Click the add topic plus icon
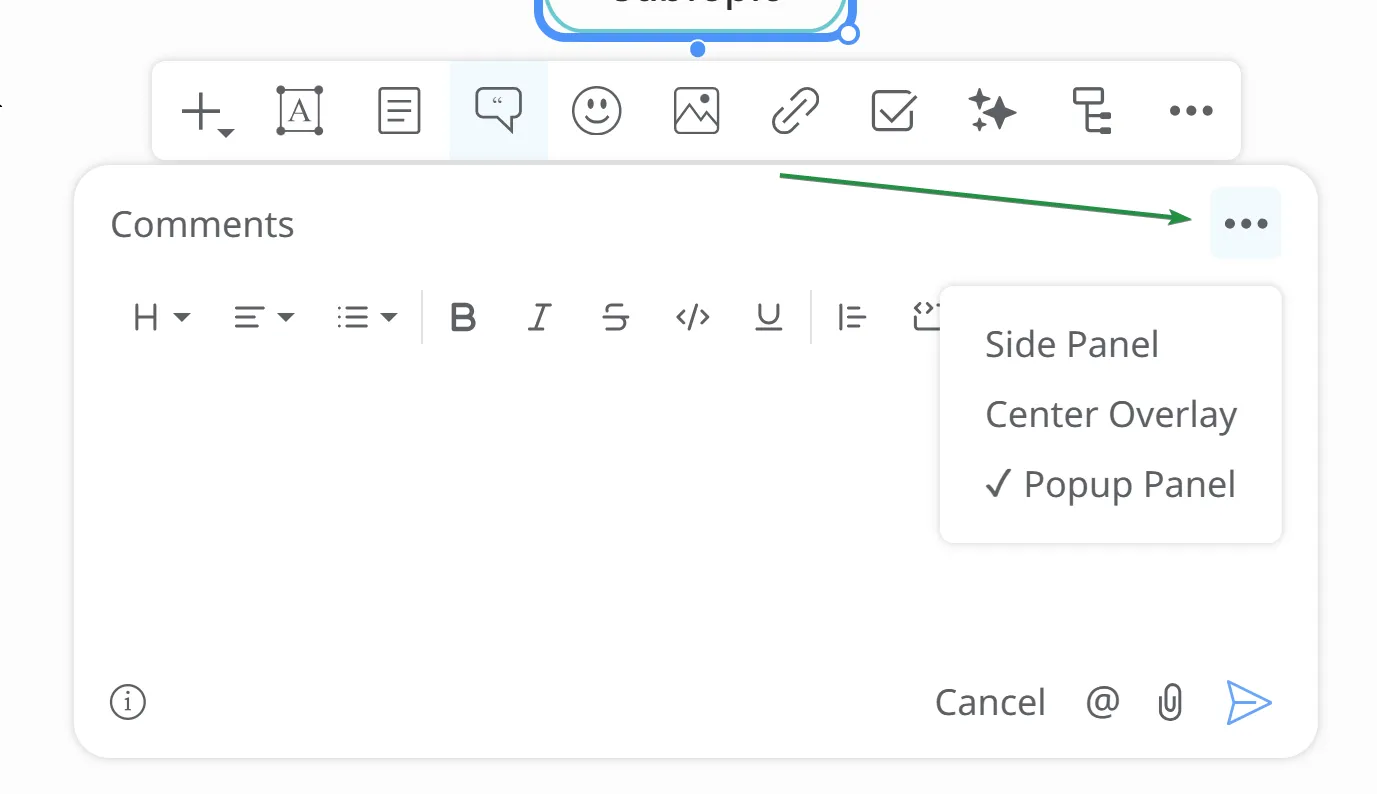 point(205,111)
